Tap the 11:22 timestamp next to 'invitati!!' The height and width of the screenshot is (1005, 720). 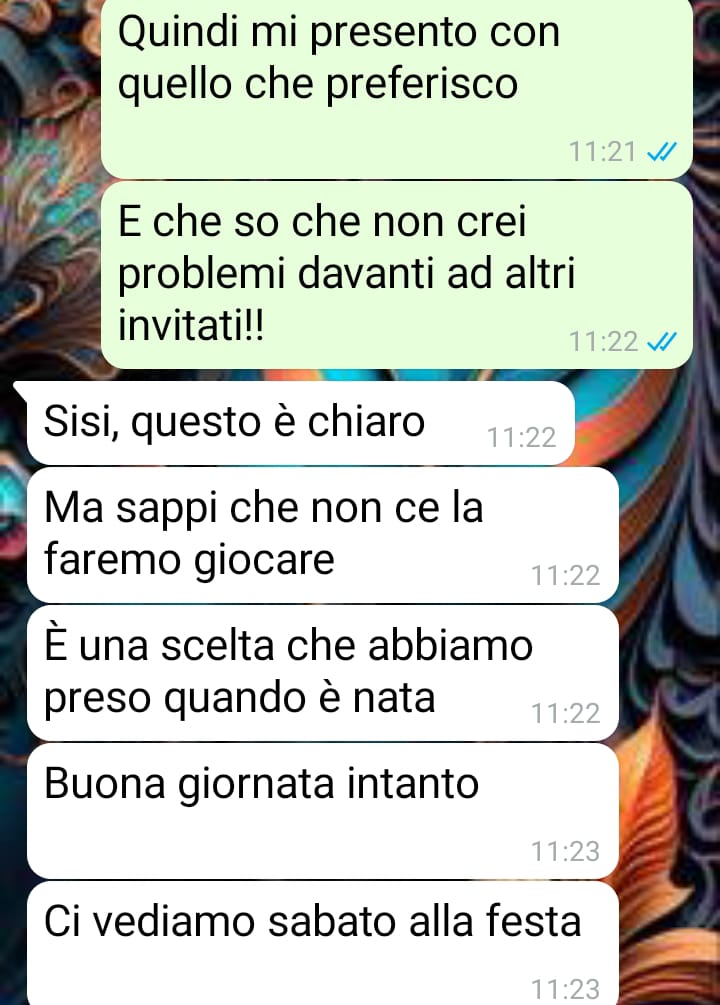point(603,342)
